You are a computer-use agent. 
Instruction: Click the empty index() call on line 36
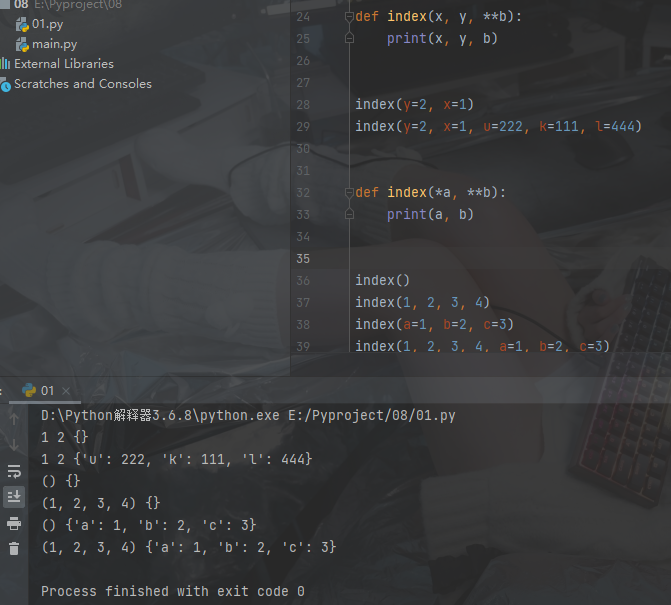coord(383,280)
